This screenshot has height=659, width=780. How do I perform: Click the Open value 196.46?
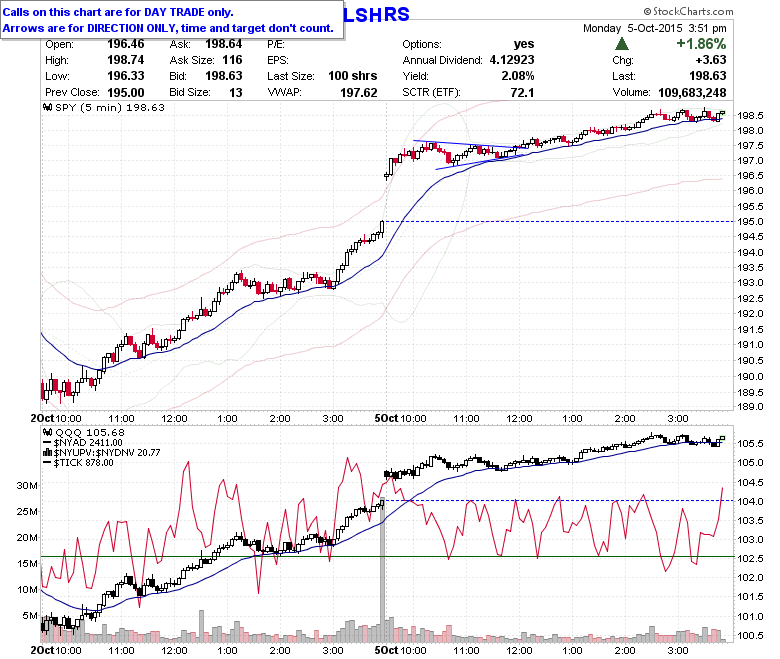click(x=126, y=44)
